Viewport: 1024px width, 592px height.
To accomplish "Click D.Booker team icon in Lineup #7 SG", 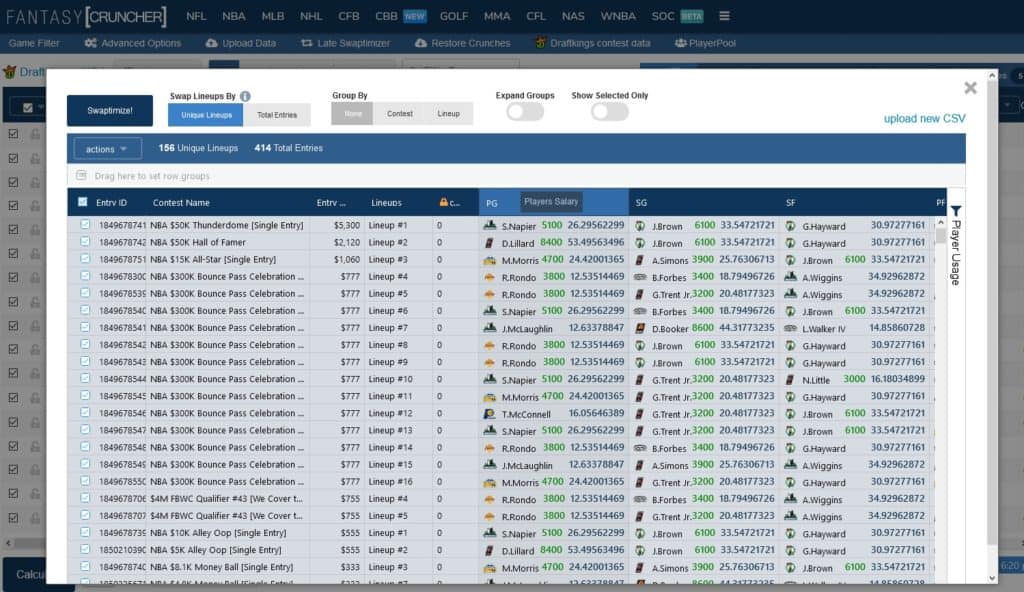I will 640,328.
